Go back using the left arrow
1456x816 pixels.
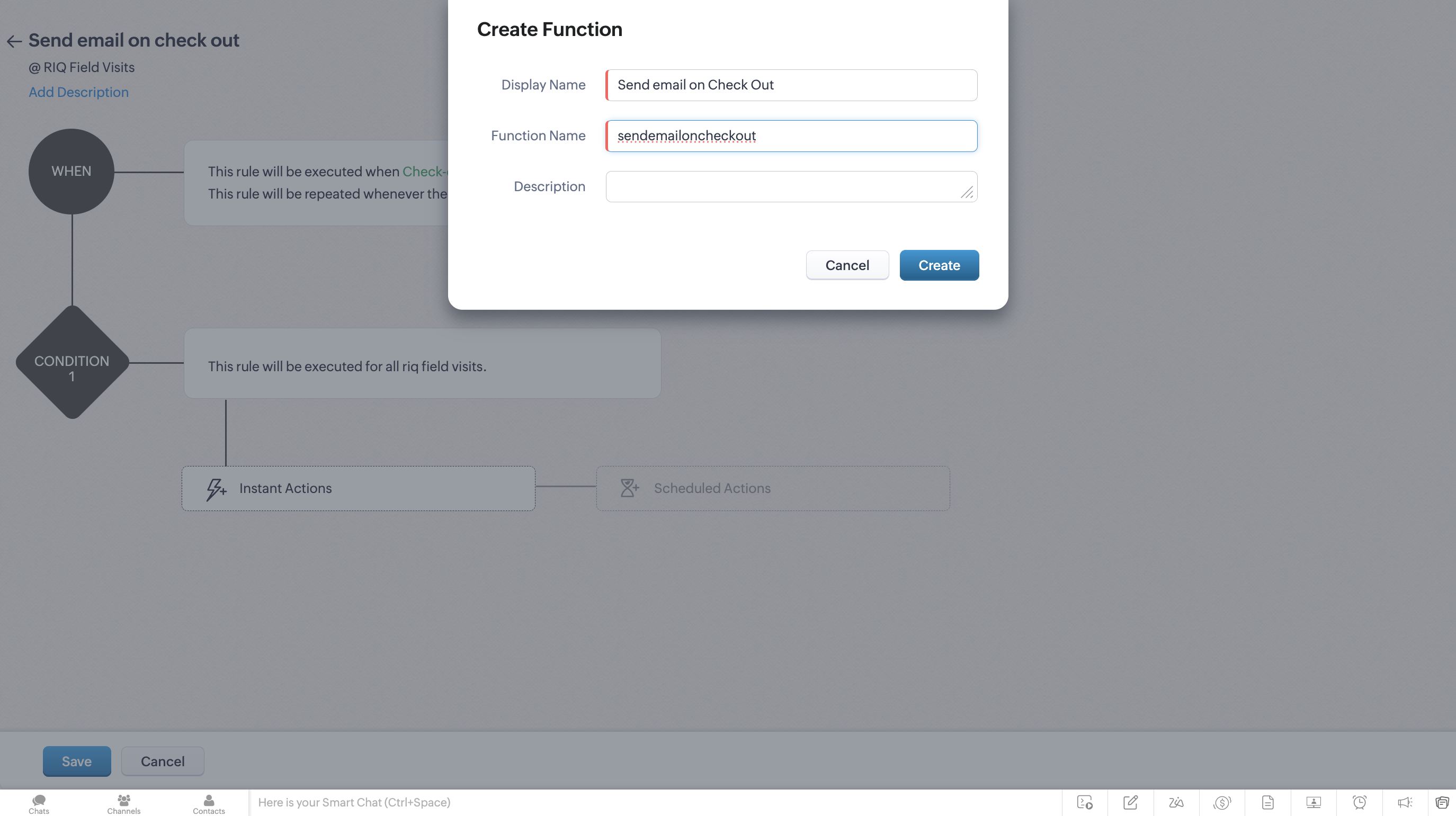coord(14,41)
